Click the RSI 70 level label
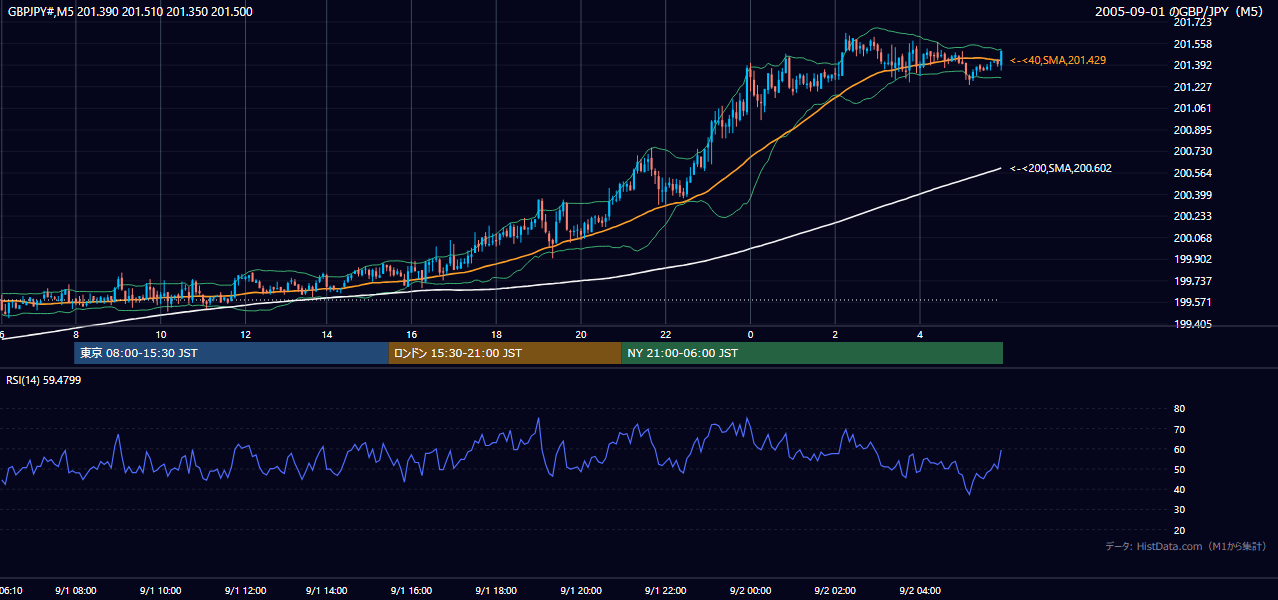This screenshot has width=1278, height=600. click(x=1179, y=429)
